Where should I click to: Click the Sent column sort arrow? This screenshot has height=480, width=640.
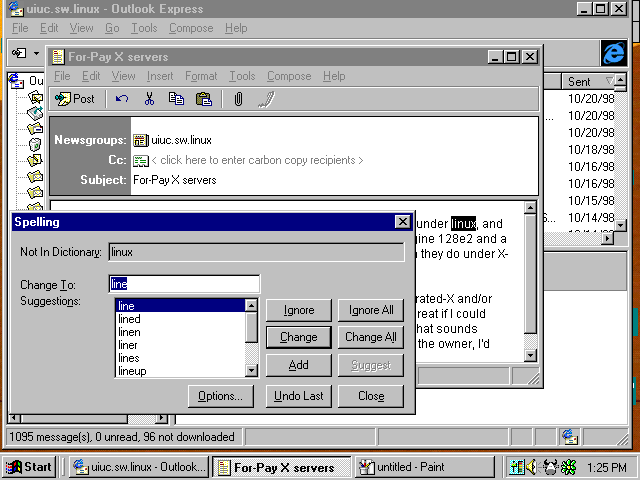[x=609, y=81]
